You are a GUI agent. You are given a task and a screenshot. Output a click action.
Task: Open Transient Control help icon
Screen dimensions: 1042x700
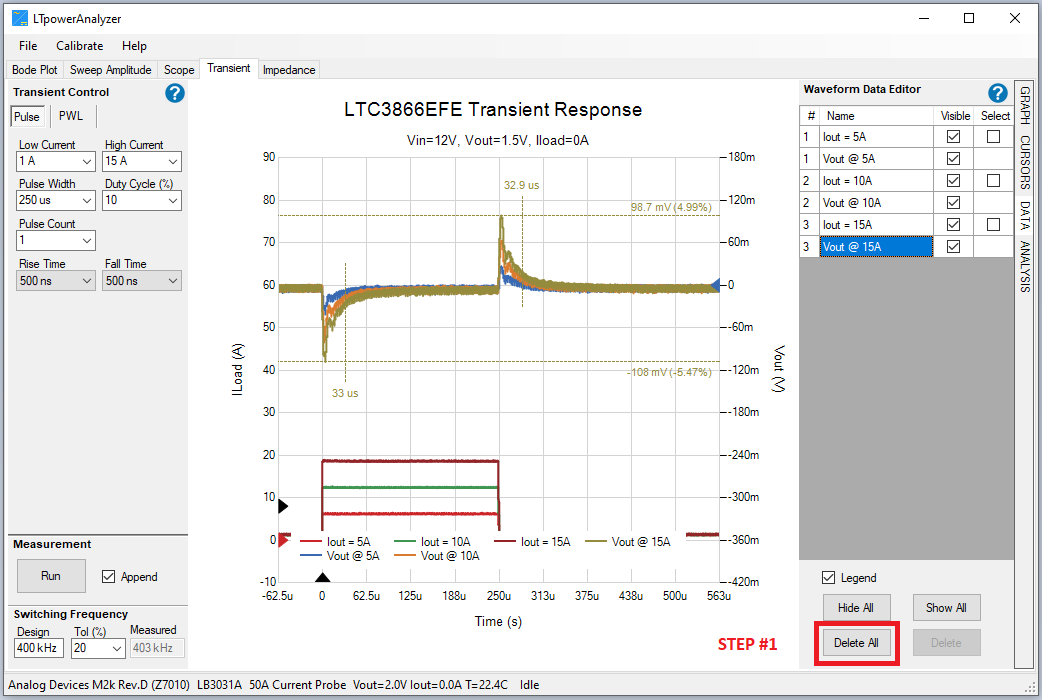coord(175,93)
